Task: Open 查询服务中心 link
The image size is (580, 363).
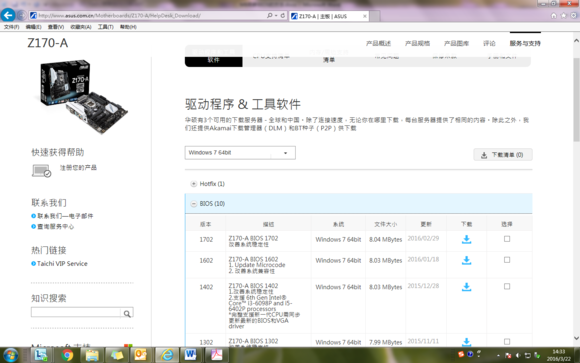Action: click(55, 226)
